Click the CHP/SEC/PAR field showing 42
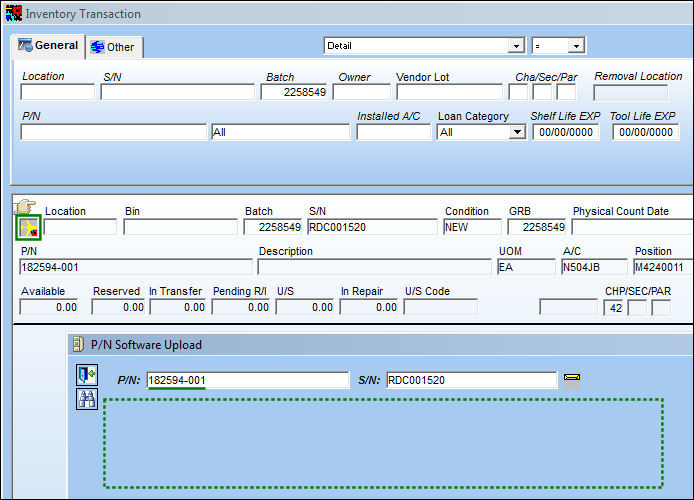Viewport: 694px width, 500px height. (613, 308)
